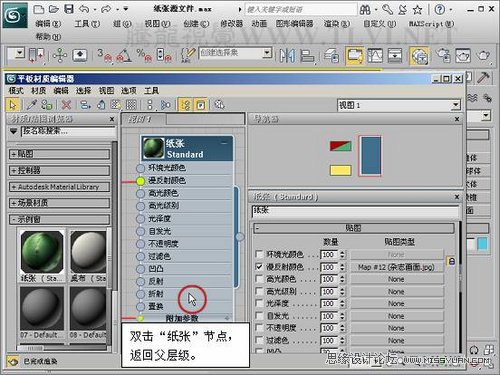
Task: Collapse the 贴图 rollout in parameter panel
Action: pyautogui.click(x=354, y=228)
